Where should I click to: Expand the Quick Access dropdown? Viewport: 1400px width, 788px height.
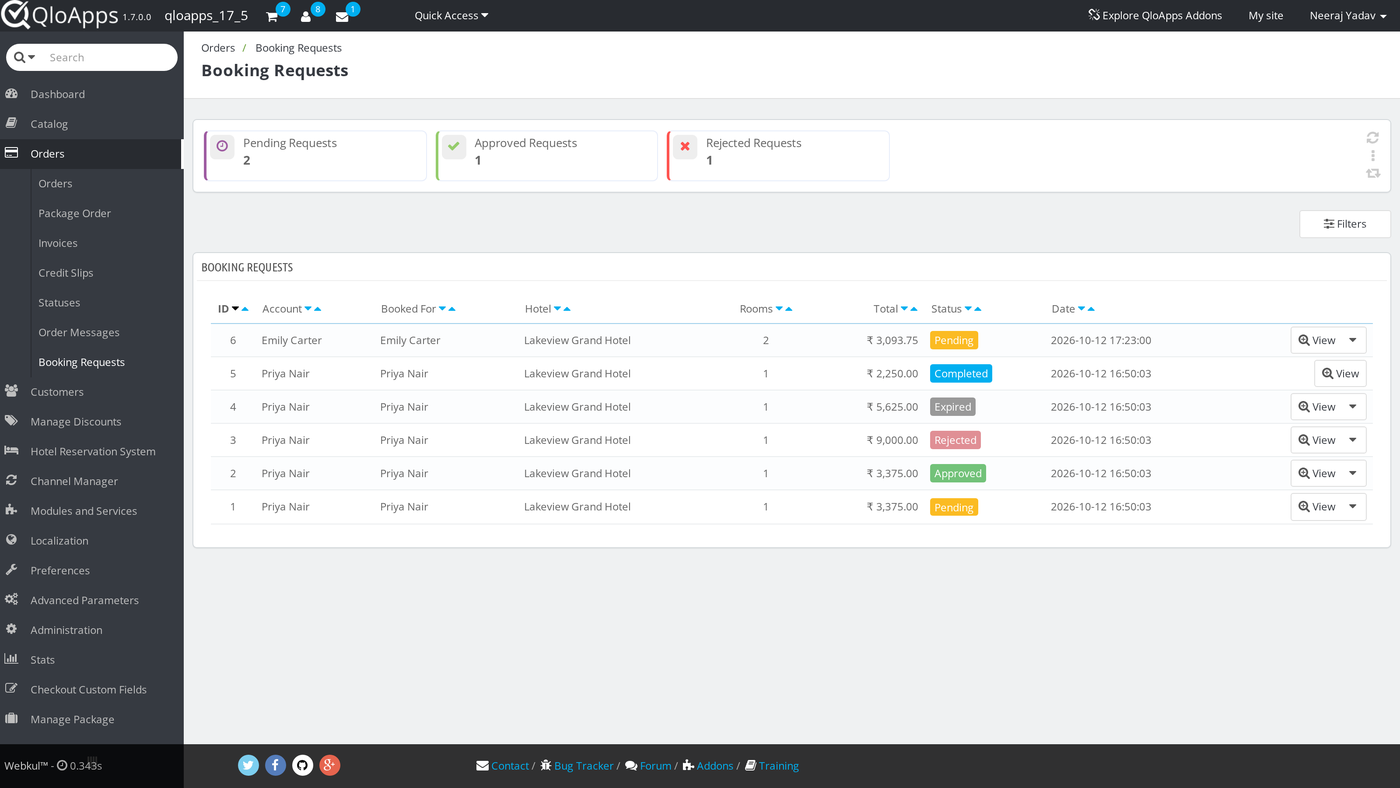451,16
